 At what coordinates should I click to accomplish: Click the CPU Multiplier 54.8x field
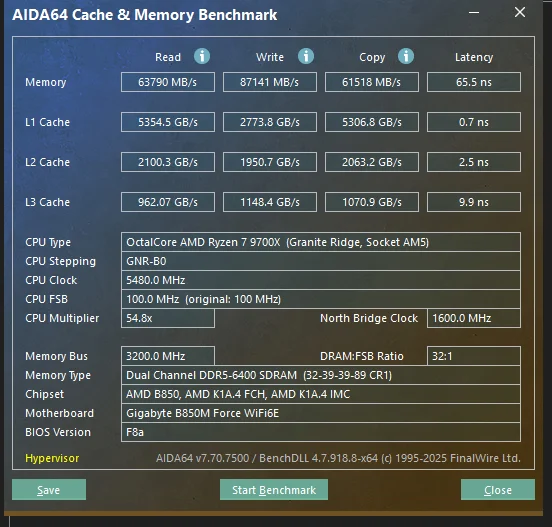point(168,318)
